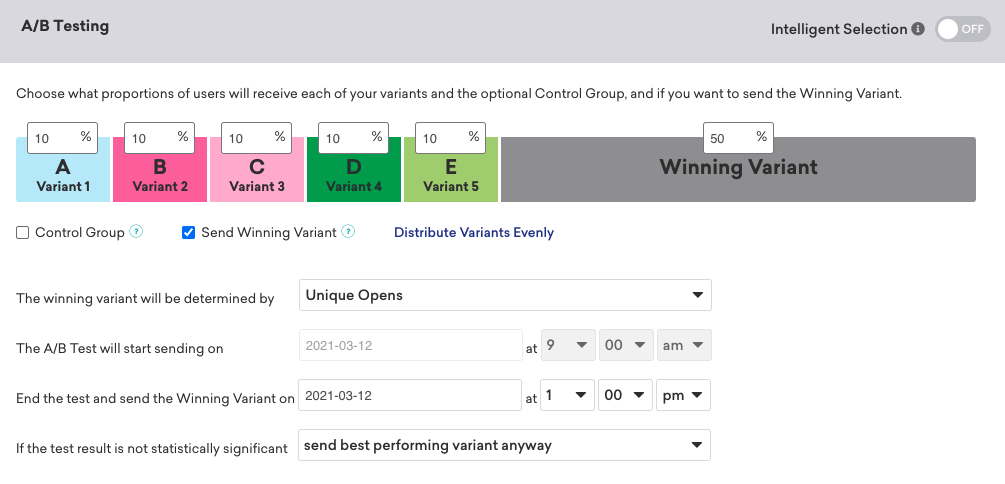
Task: Open the start am/pm dropdown
Action: [x=684, y=345]
